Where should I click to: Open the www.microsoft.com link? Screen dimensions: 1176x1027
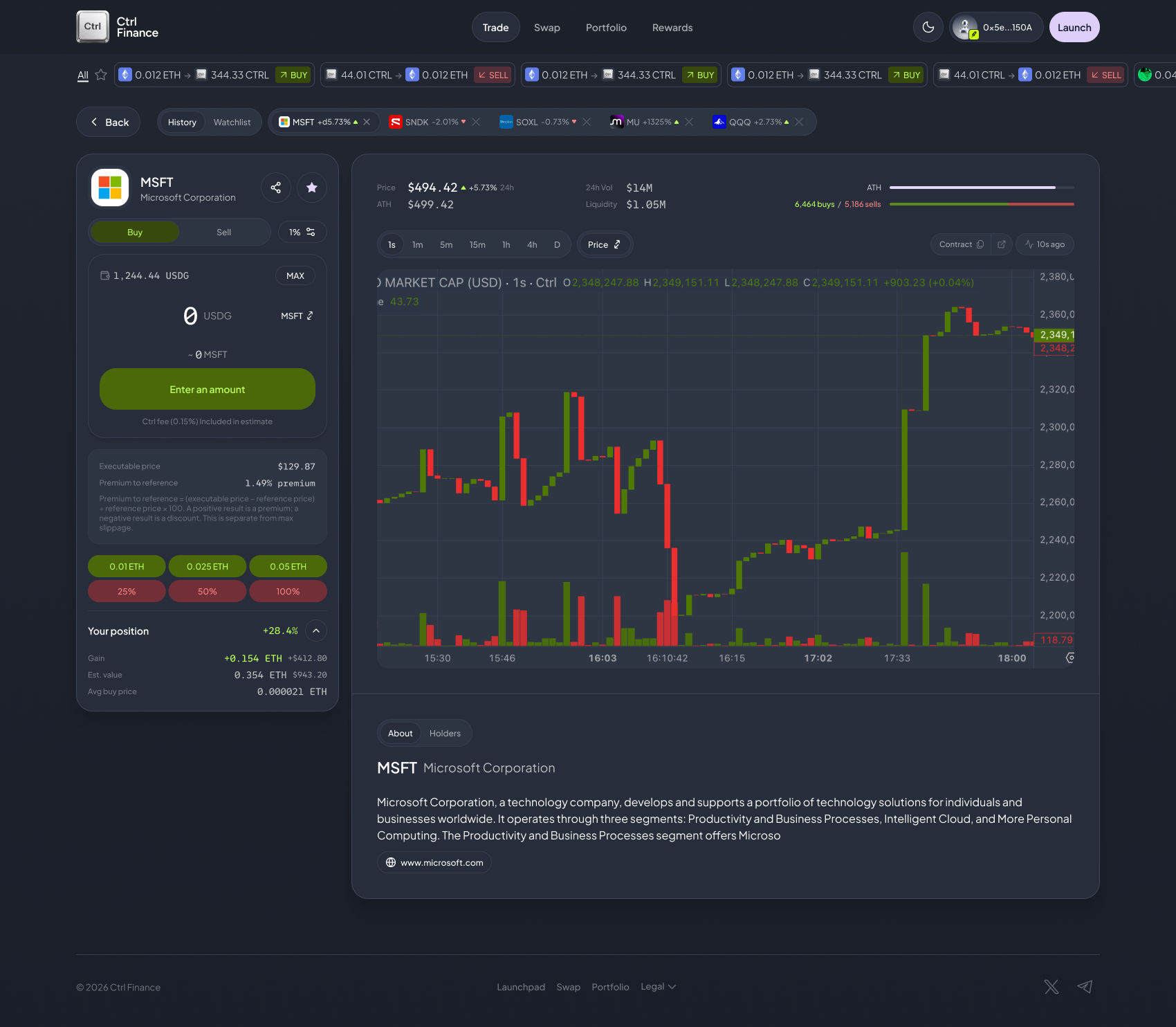pyautogui.click(x=434, y=862)
